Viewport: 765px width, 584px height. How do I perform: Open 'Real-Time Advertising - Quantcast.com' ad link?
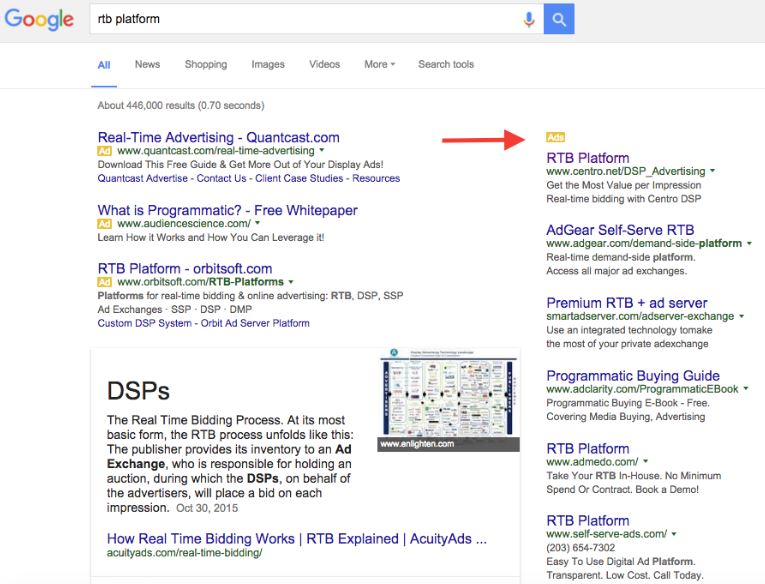(219, 137)
